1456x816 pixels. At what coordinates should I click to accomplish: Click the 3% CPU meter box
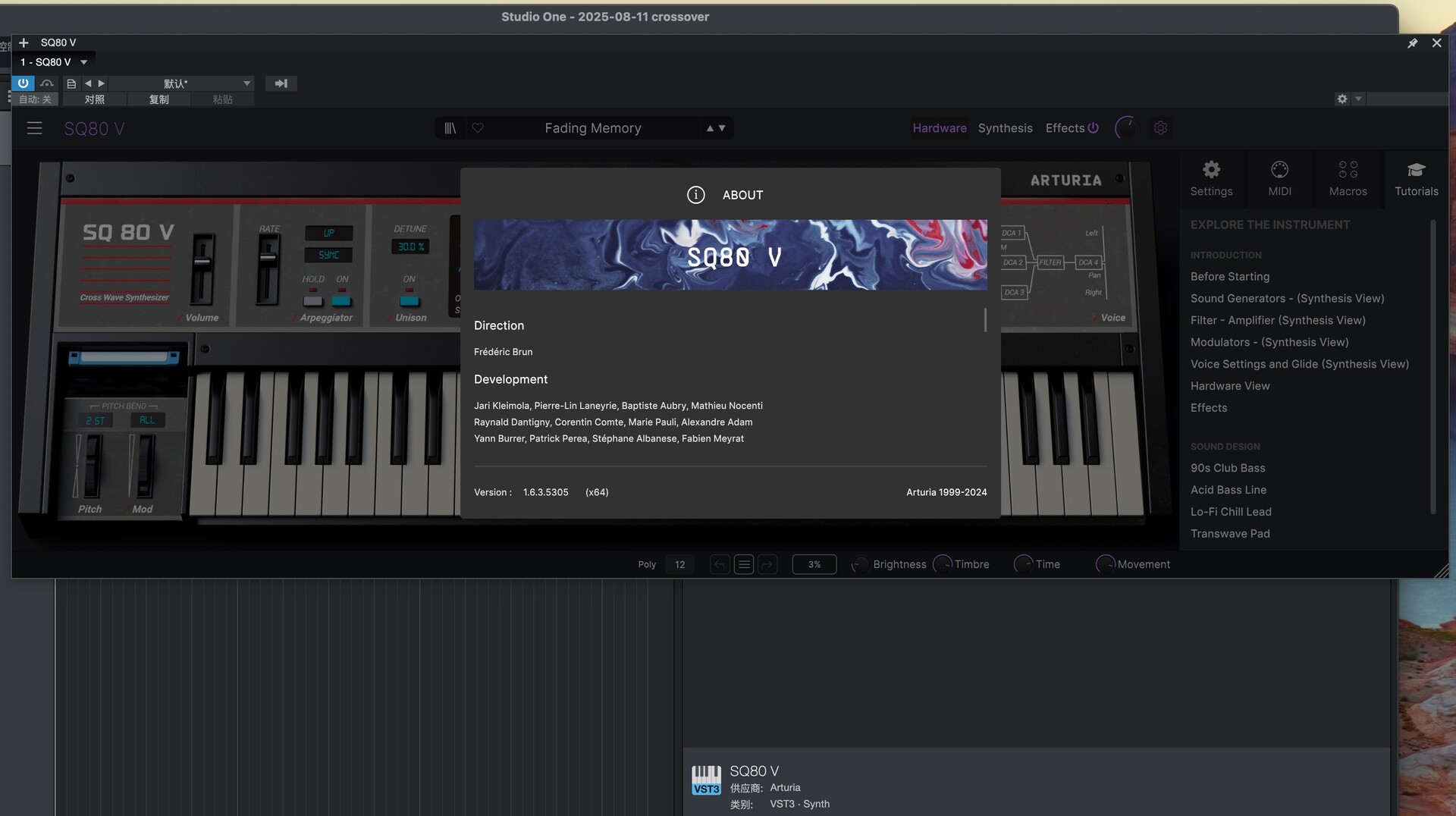tap(814, 564)
